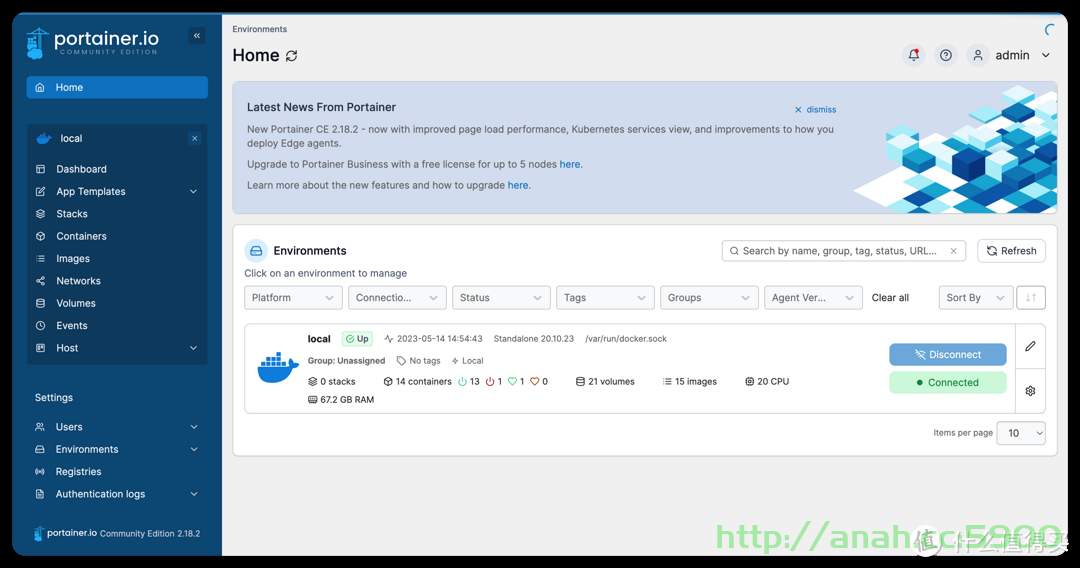Dismiss the Latest News banner
The height and width of the screenshot is (568, 1080).
point(816,109)
